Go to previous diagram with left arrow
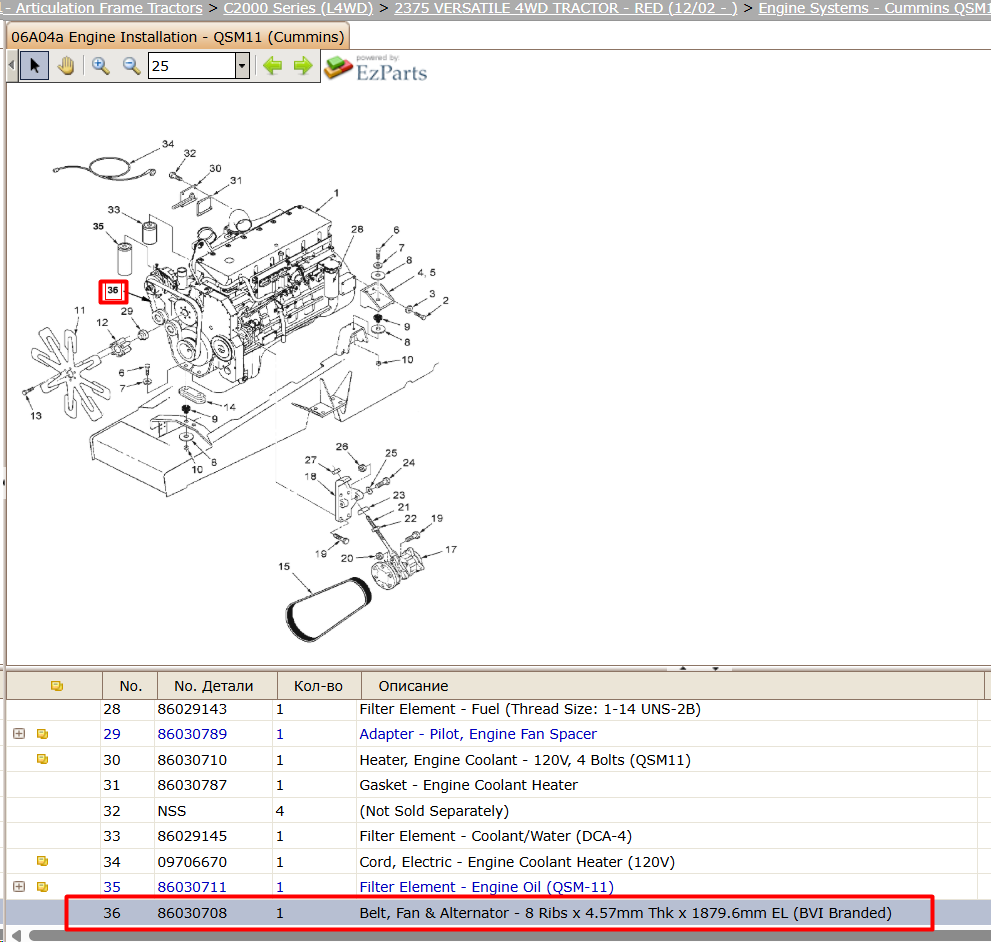 272,66
